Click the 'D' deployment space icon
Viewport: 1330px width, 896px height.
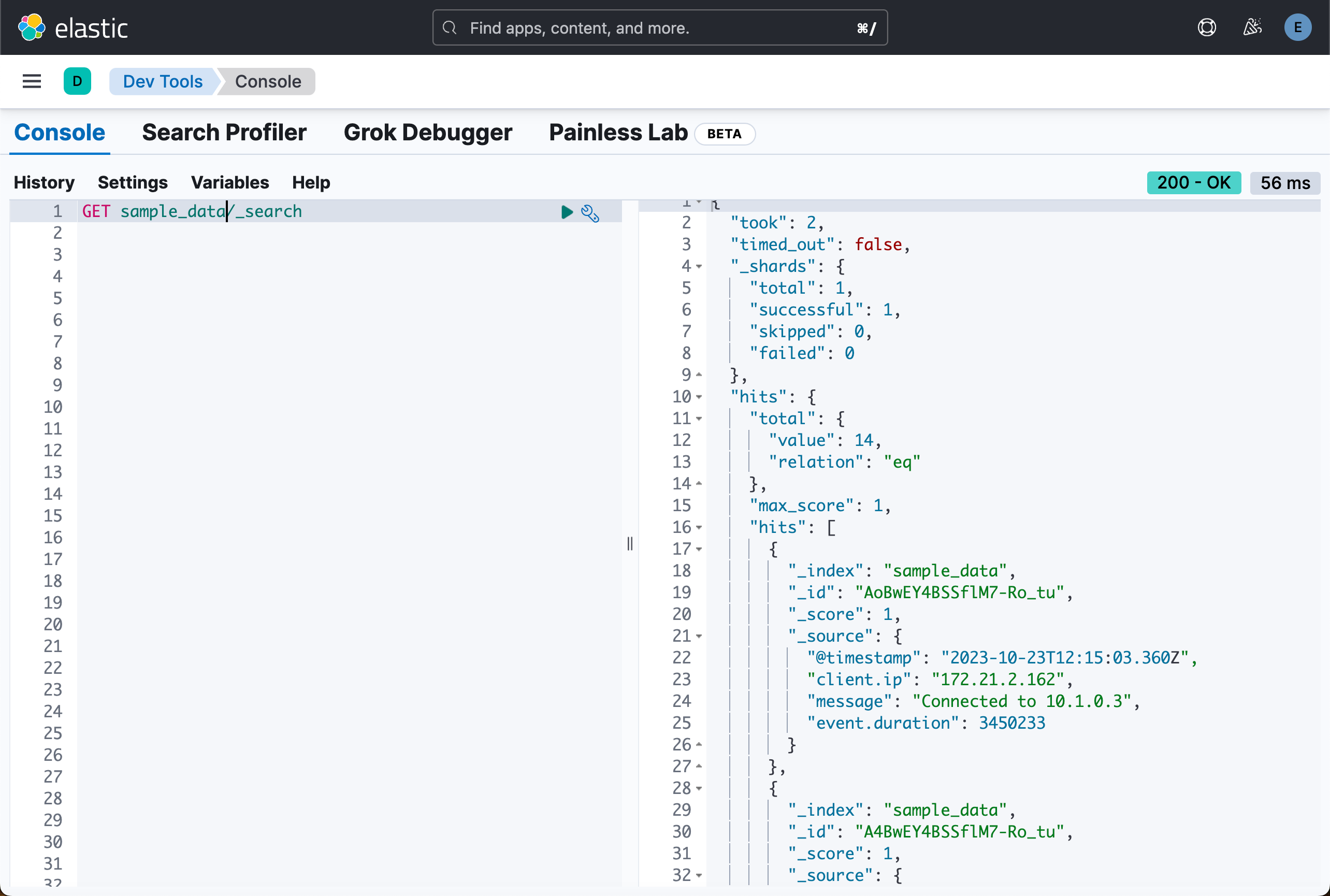[x=78, y=81]
